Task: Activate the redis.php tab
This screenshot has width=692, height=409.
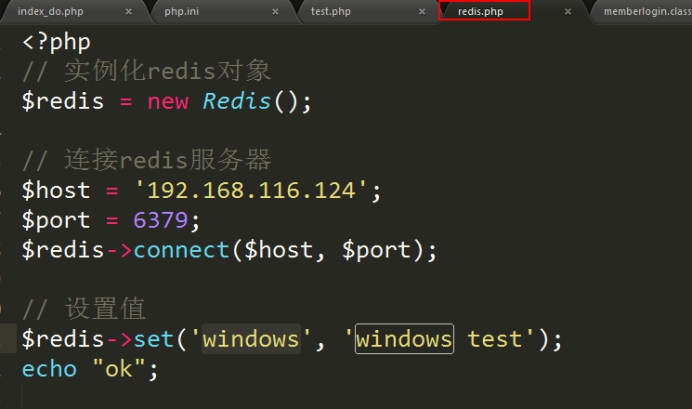Action: pyautogui.click(x=480, y=11)
